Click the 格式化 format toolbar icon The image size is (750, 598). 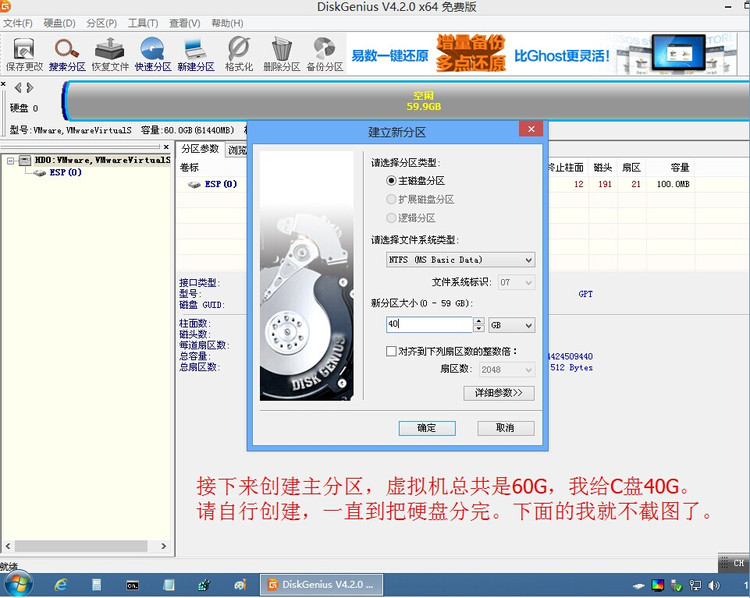(239, 53)
